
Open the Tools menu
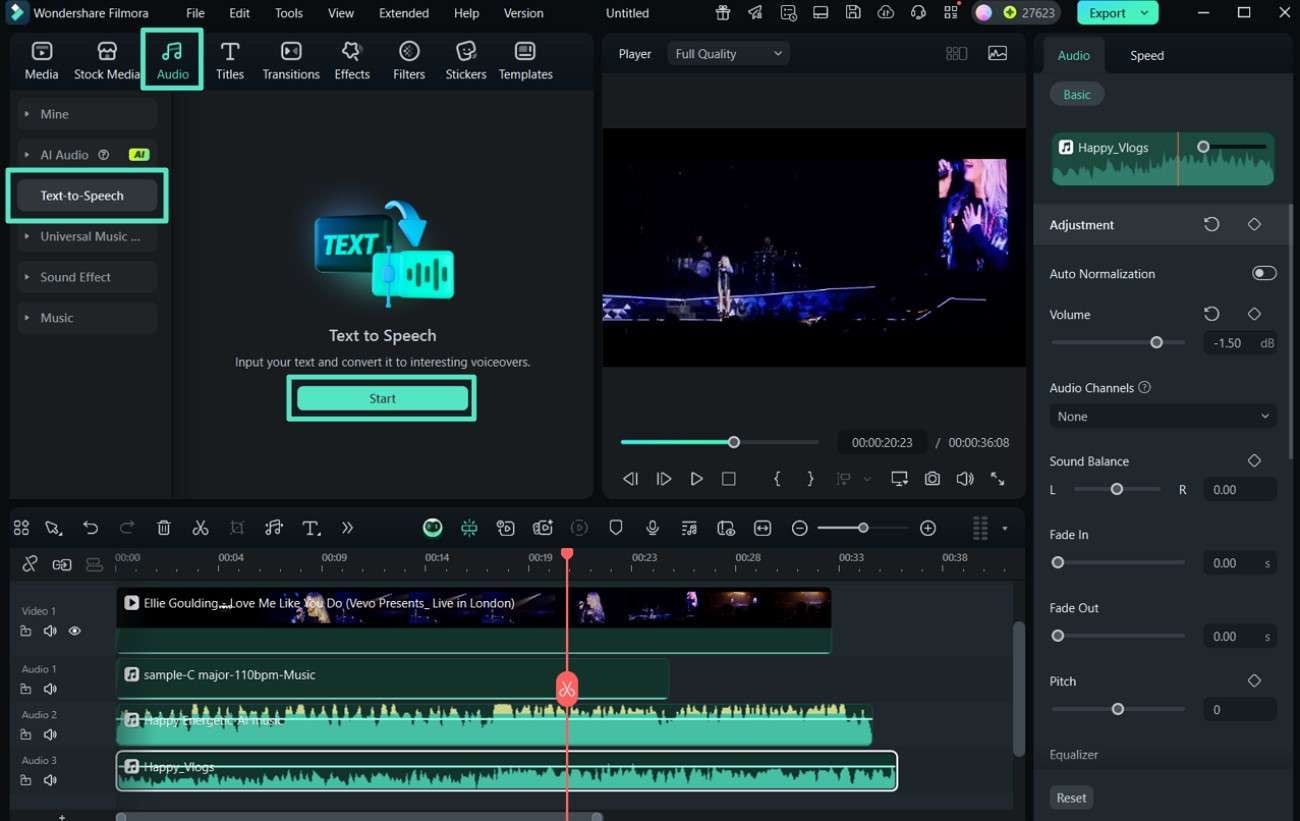tap(289, 13)
